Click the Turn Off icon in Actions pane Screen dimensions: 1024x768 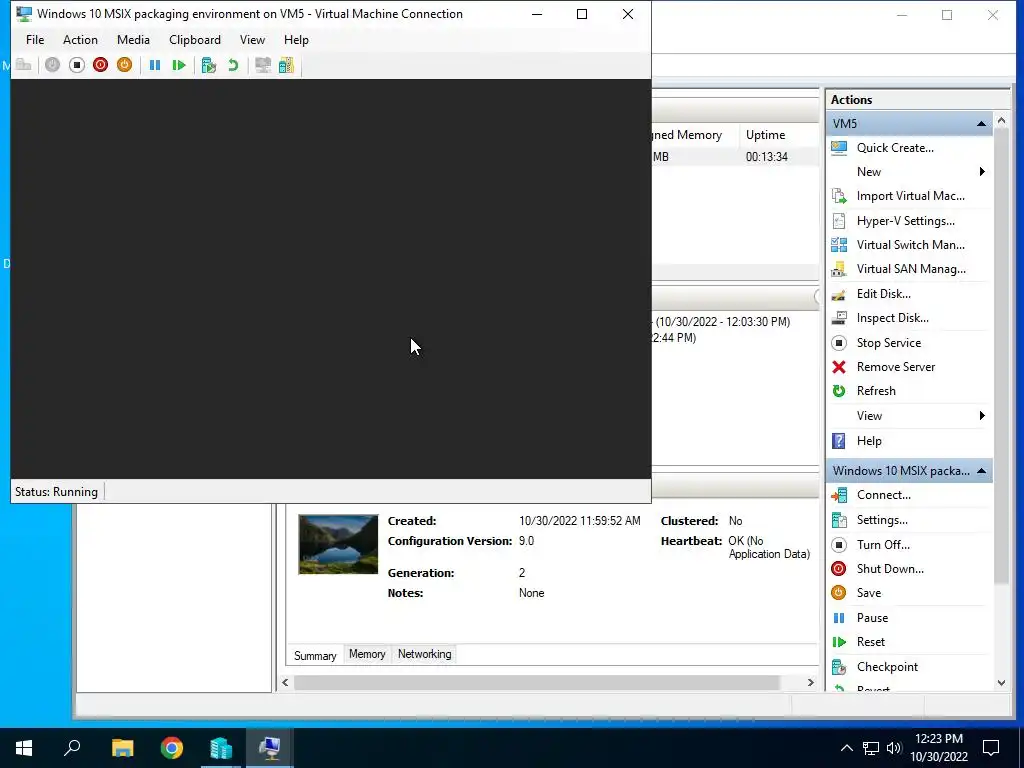[839, 545]
